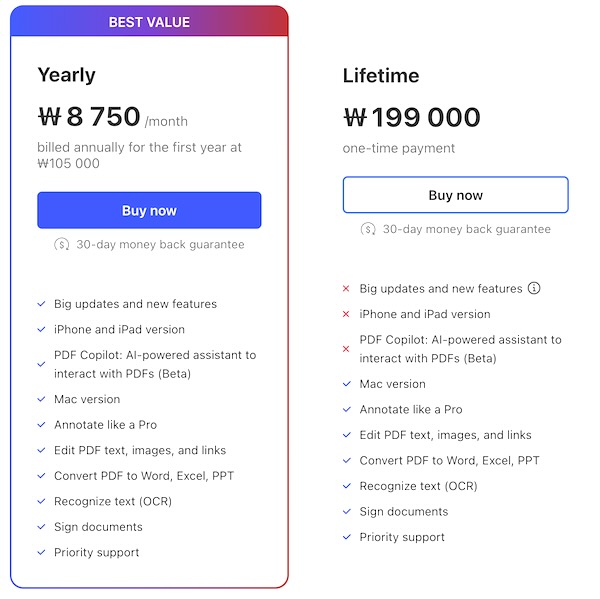The width and height of the screenshot is (600, 599).
Task: Open info icon beside Lifetime big updates
Action: tap(534, 288)
